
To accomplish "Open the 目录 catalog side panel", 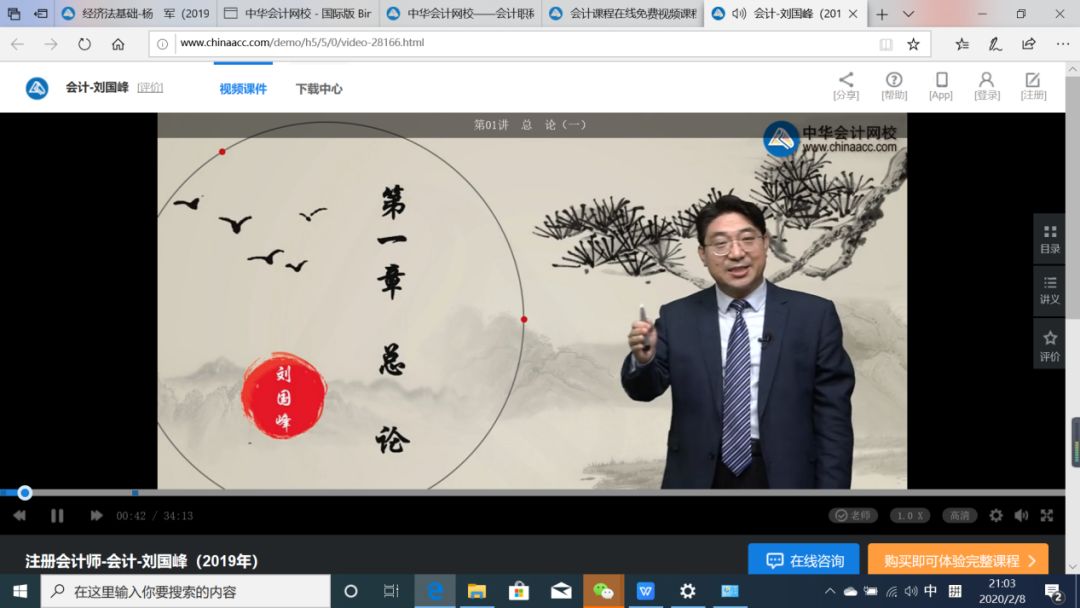I will [x=1050, y=239].
